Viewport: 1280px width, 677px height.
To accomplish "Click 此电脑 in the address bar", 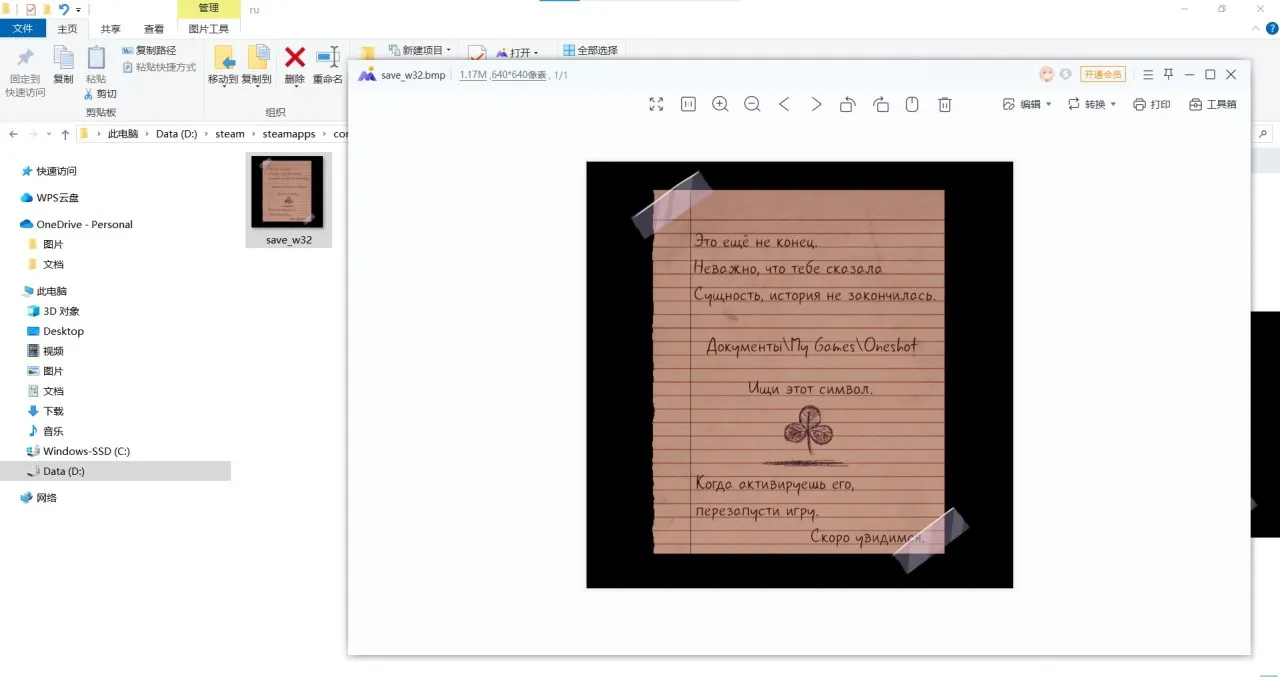I will tap(123, 134).
